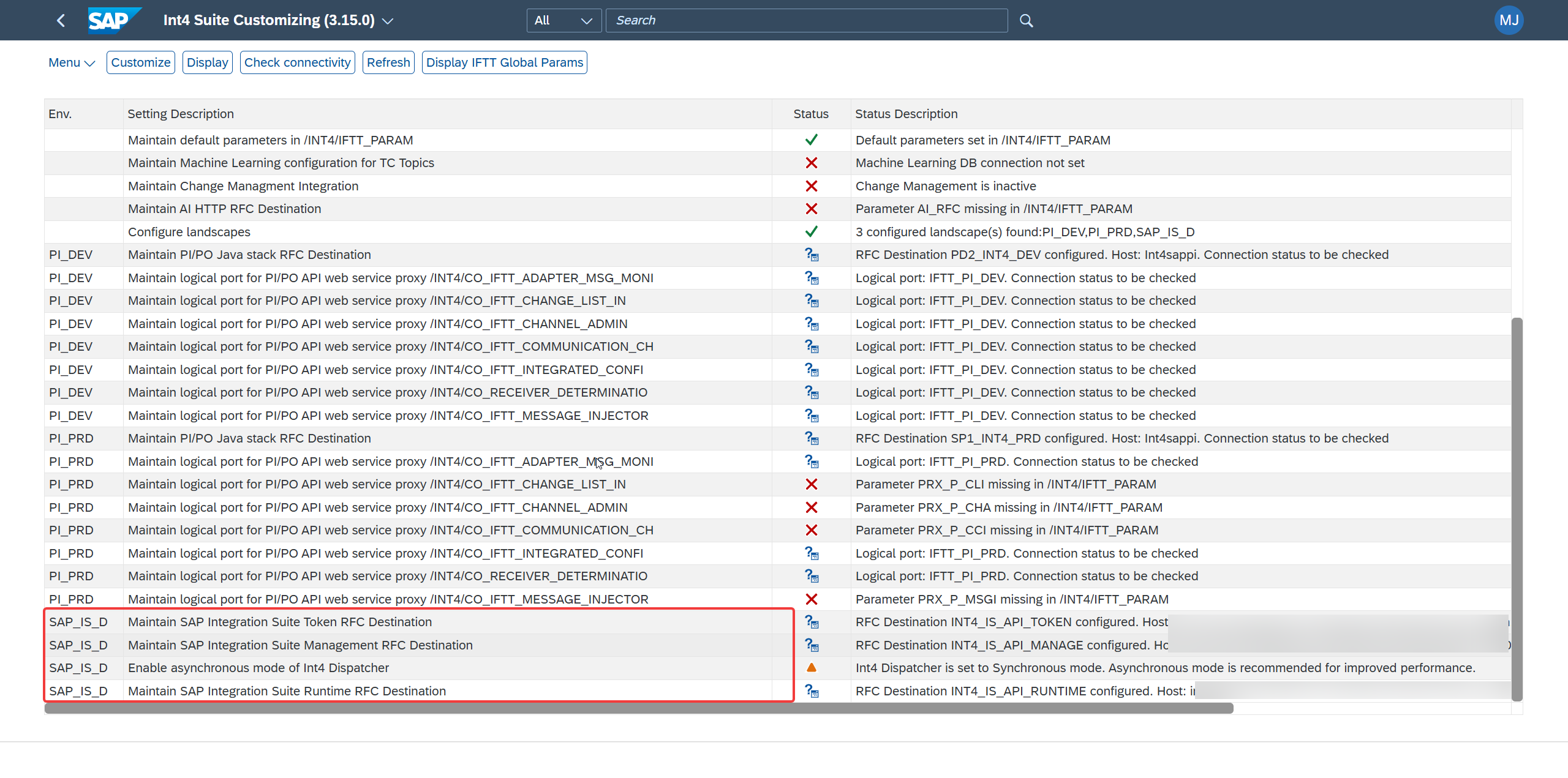Click the SAP logo
1568x778 pixels.
click(115, 20)
